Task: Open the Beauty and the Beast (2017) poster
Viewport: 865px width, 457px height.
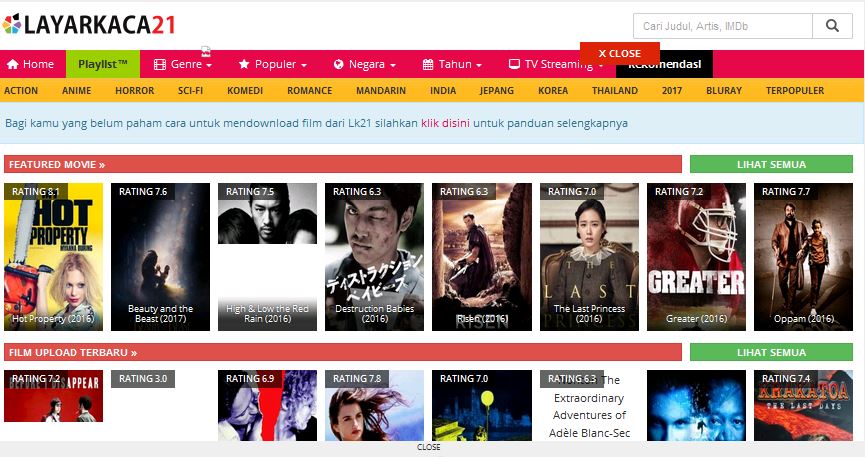Action: (x=161, y=257)
